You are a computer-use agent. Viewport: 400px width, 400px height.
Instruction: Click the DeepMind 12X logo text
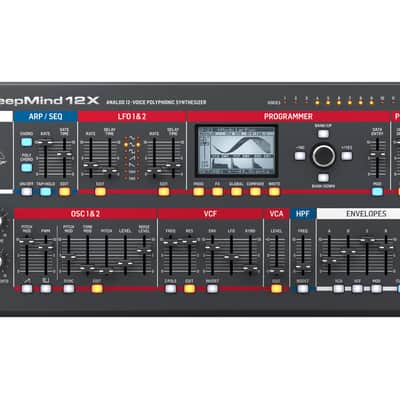pos(49,100)
